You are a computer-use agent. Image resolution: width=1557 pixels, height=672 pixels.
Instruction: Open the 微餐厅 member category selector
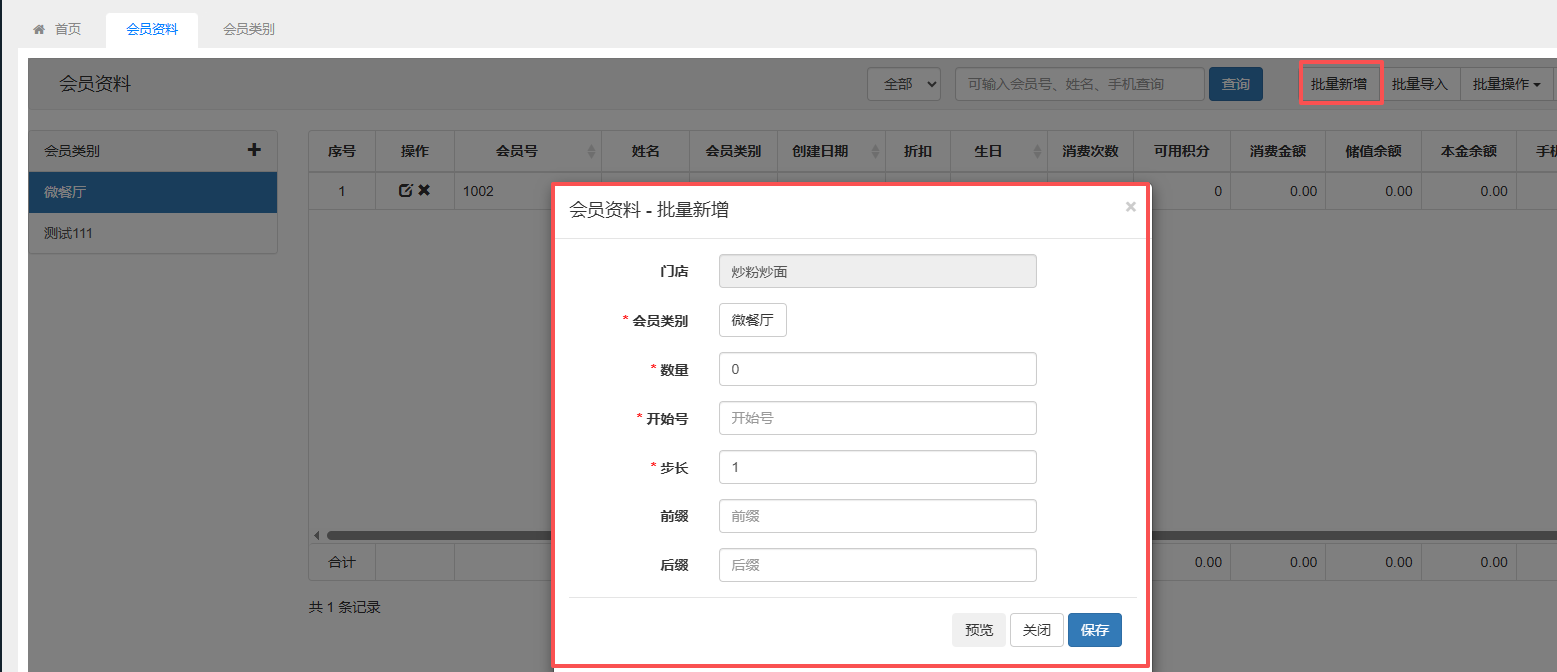pos(752,320)
